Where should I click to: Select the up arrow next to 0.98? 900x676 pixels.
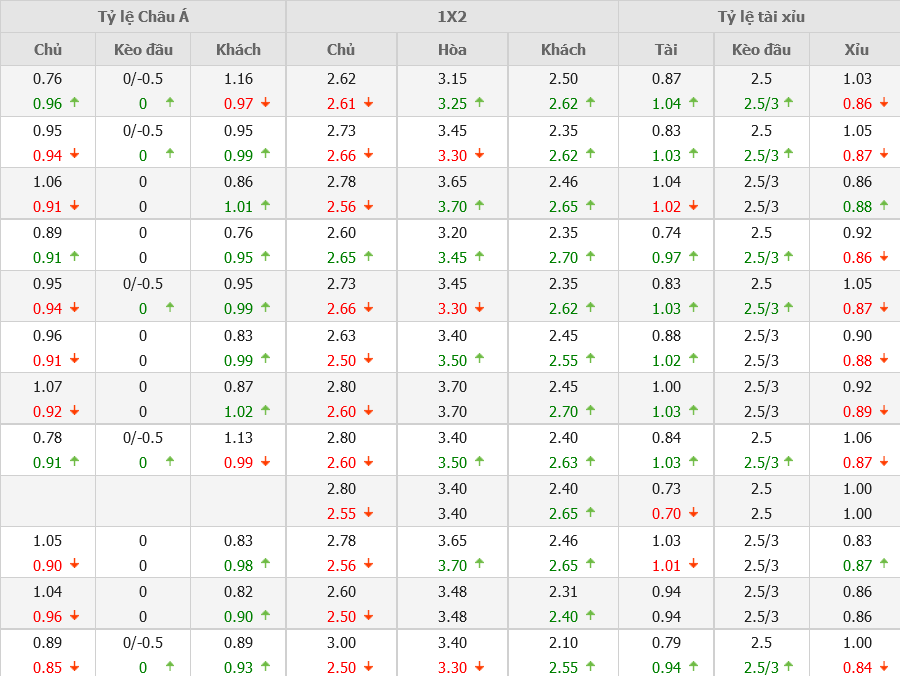pyautogui.click(x=265, y=564)
